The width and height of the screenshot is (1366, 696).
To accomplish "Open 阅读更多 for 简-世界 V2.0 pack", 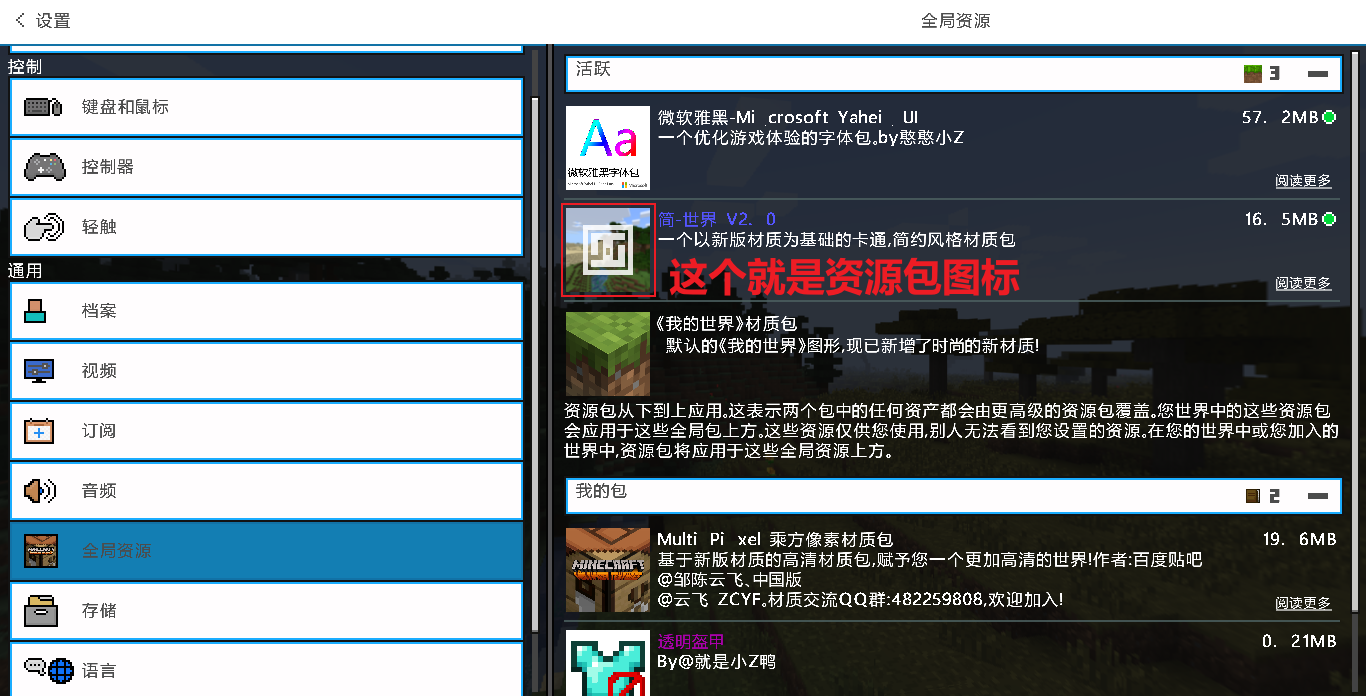I will coord(1303,283).
